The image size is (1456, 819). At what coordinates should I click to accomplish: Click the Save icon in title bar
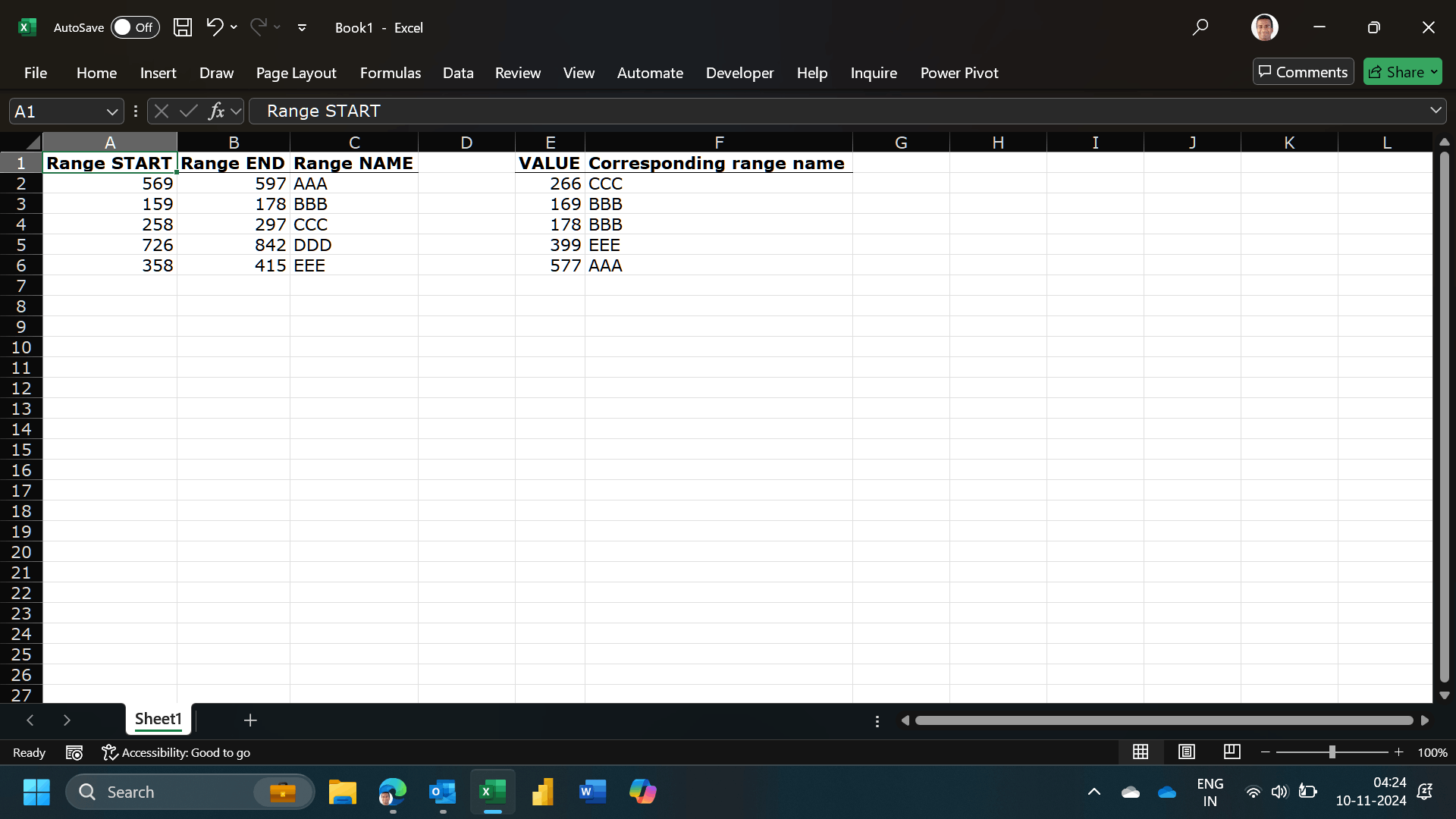click(183, 27)
